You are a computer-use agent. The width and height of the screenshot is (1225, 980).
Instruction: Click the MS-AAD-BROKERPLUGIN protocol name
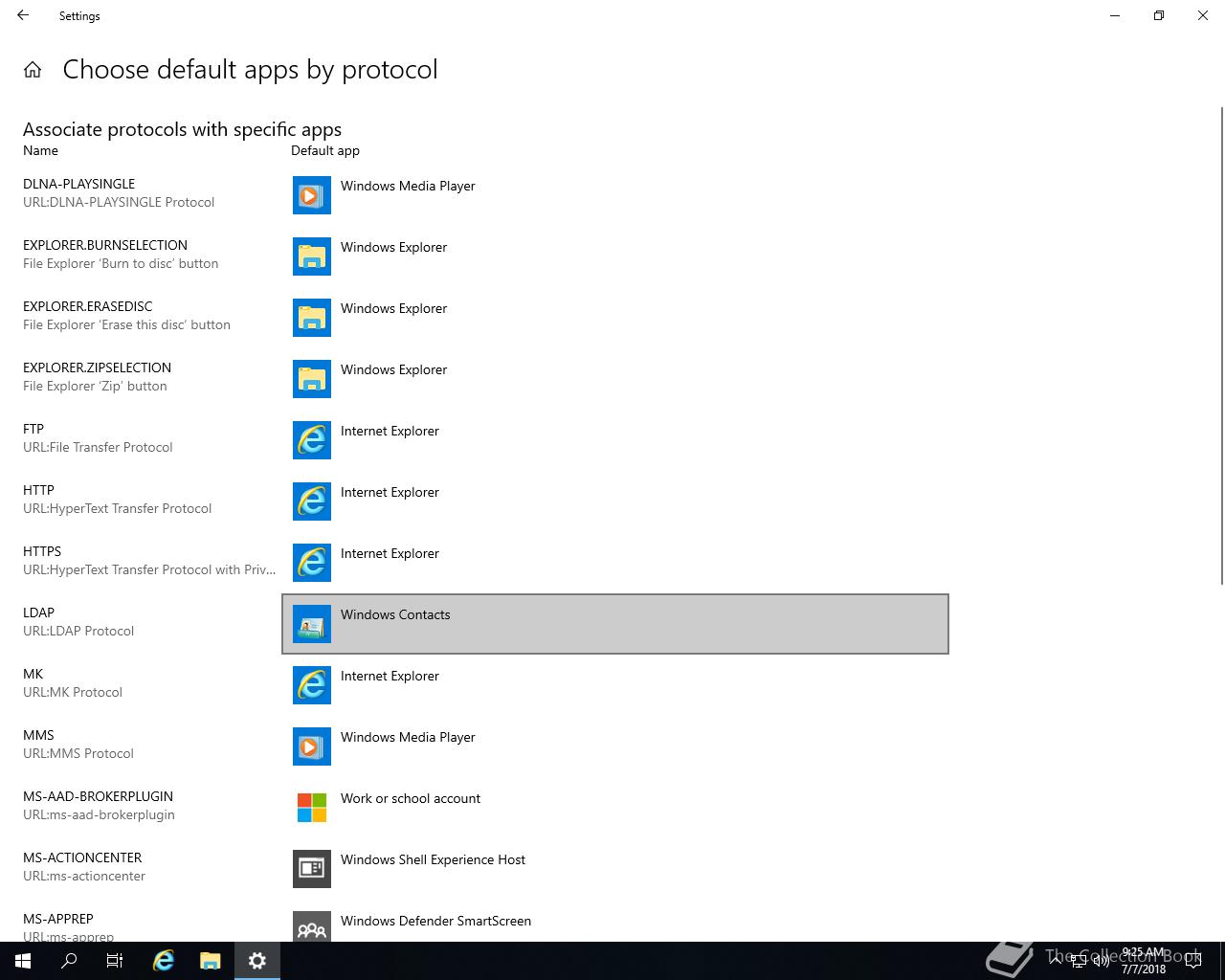pos(98,796)
